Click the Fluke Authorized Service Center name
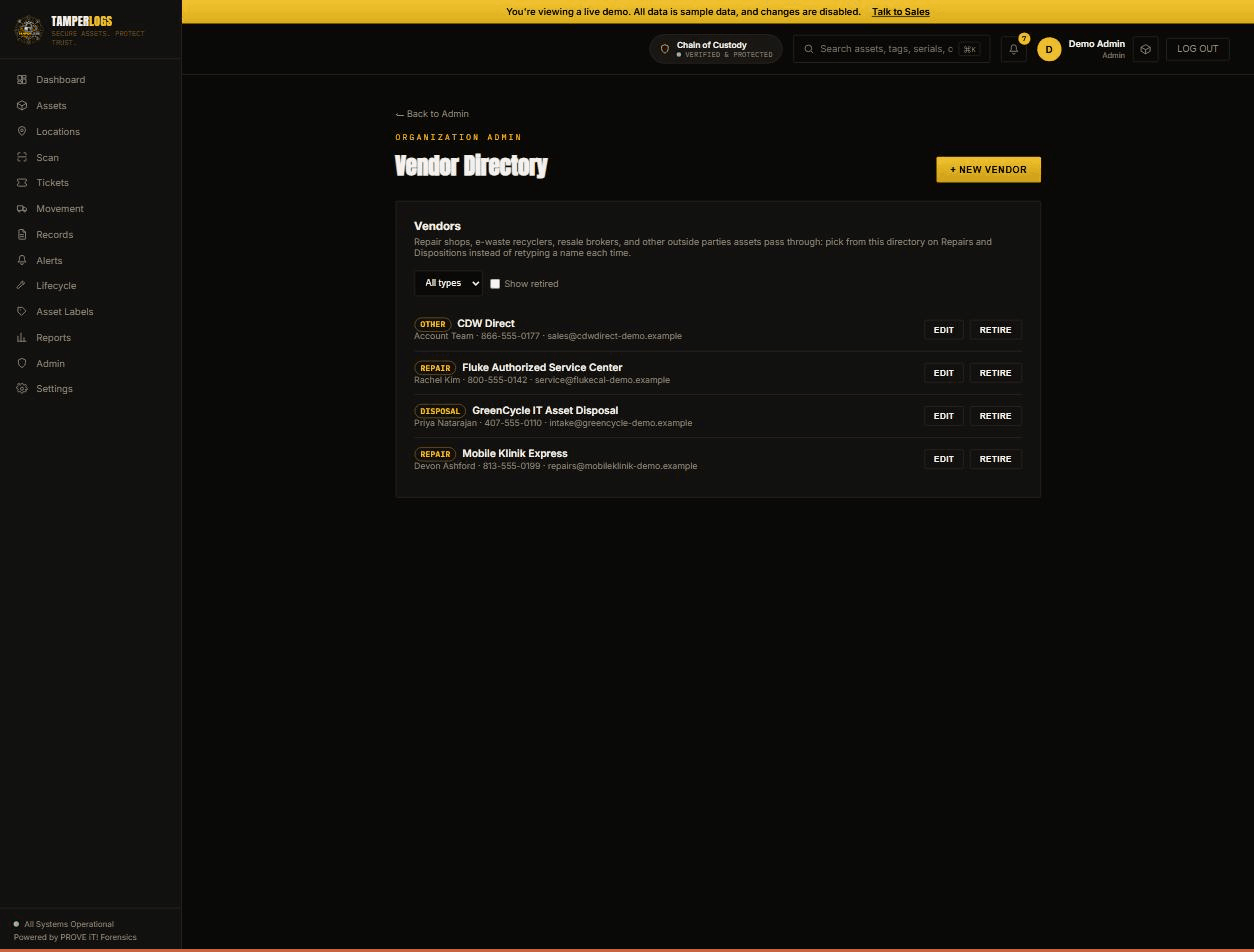This screenshot has width=1254, height=952. (x=542, y=368)
